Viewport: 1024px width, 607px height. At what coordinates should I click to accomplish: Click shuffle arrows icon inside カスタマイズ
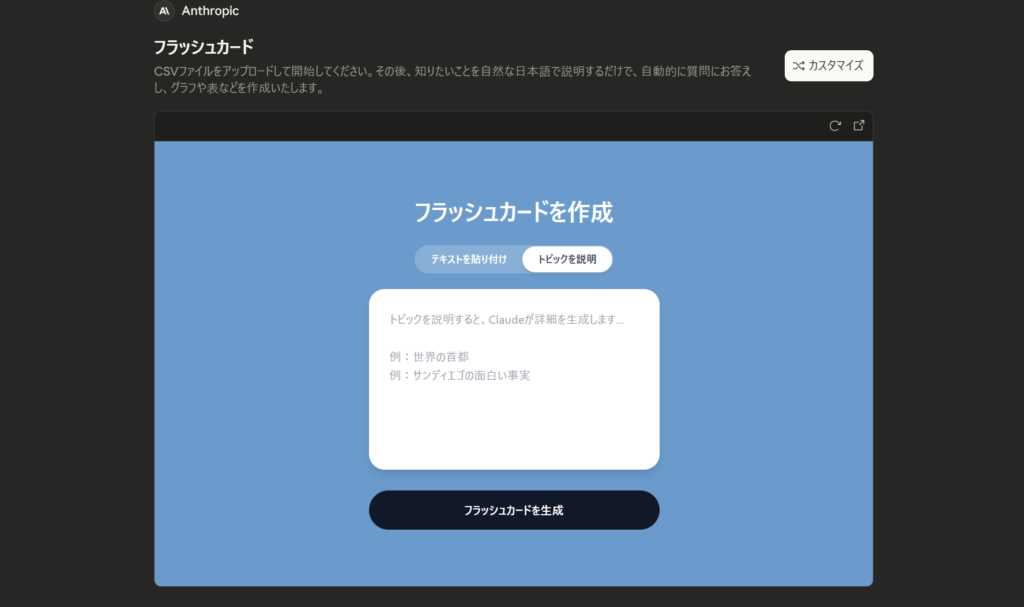798,66
